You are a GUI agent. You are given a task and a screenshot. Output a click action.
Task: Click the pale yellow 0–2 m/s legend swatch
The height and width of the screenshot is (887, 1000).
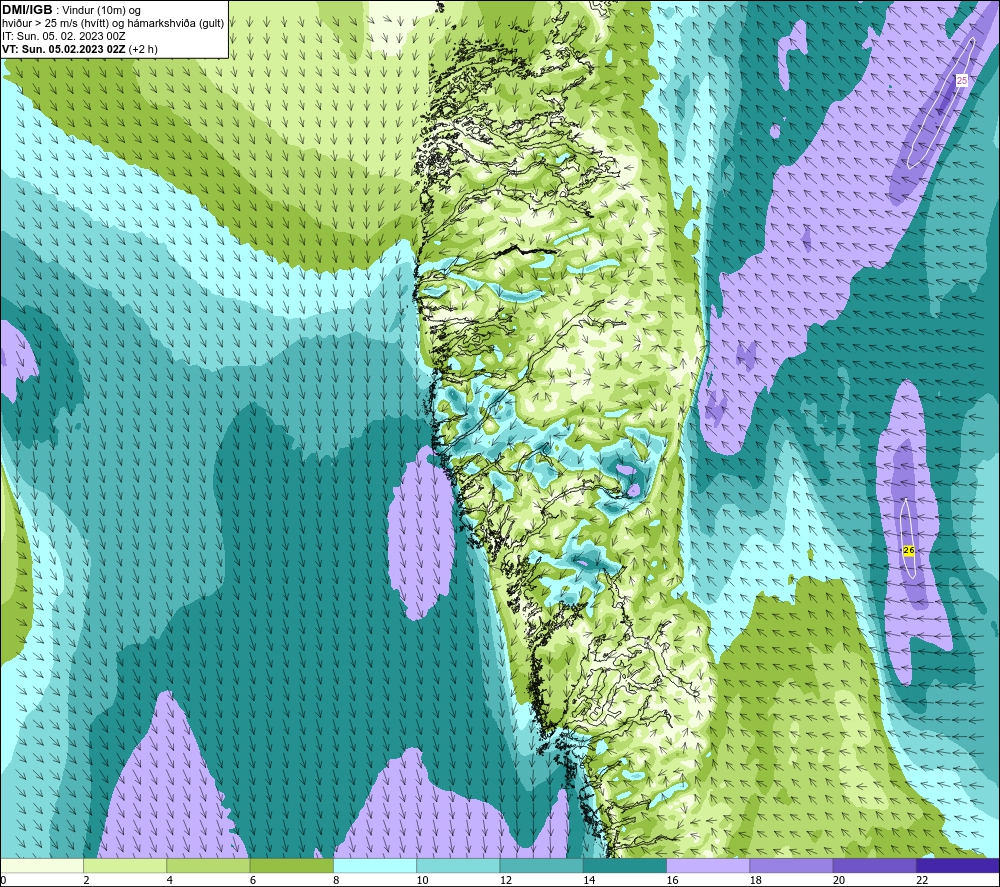pos(41,865)
